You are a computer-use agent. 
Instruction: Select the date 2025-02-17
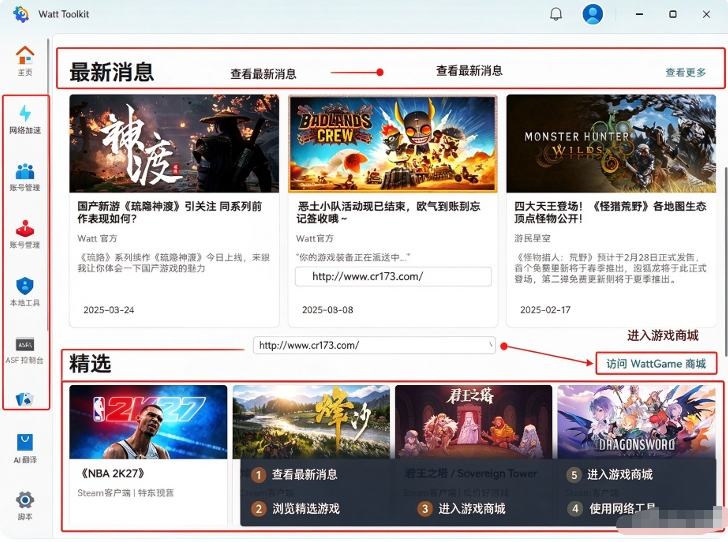pos(545,310)
